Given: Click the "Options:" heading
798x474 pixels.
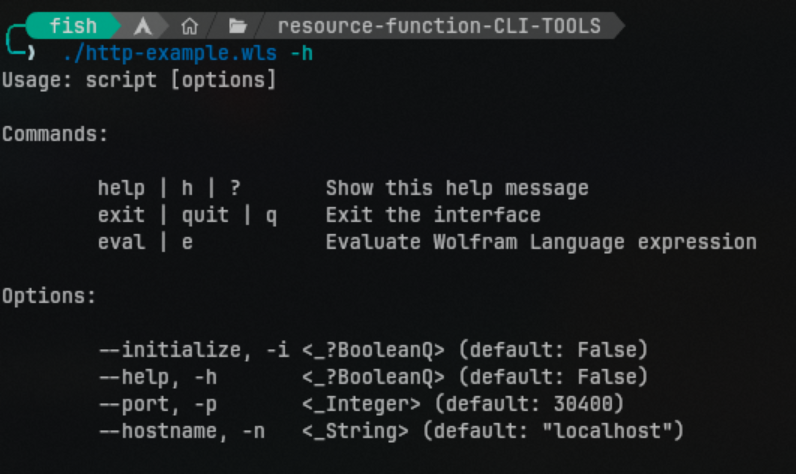Looking at the screenshot, I should tap(49, 296).
